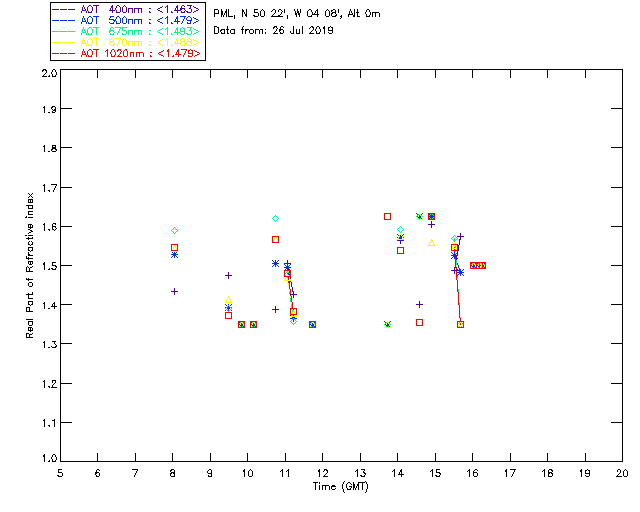Click the y-axis tick label 1.2
Screen dimensions: 640x512
49,384
